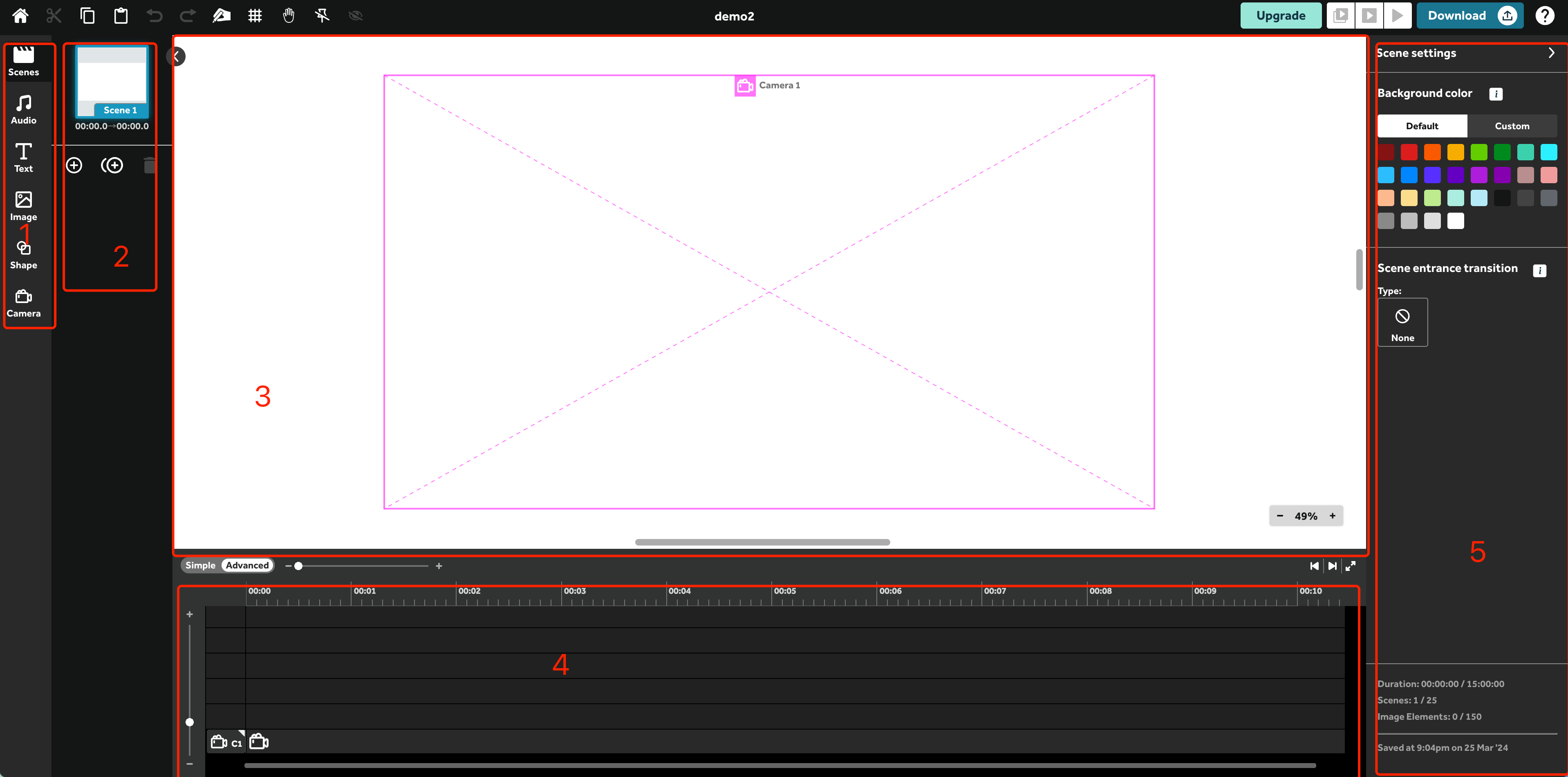Open the Shape panel
This screenshot has height=777, width=1568.
(x=24, y=254)
